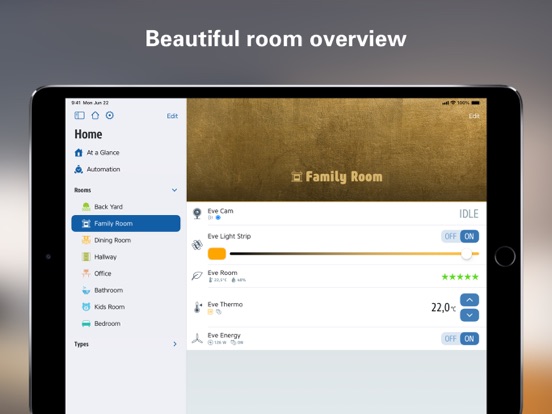Click the Eve Light Strip icon

pyautogui.click(x=197, y=245)
